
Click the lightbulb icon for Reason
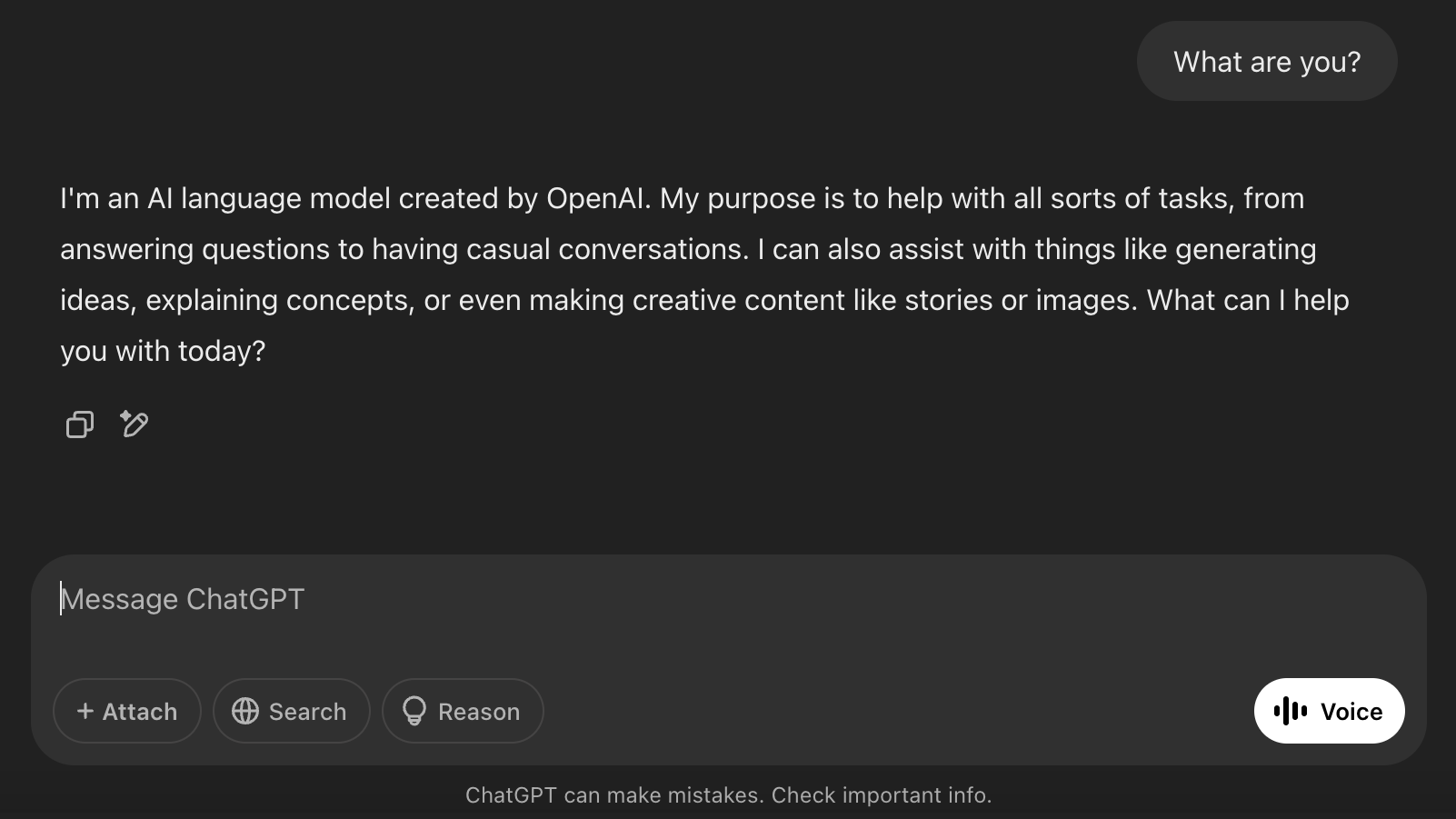click(x=414, y=711)
